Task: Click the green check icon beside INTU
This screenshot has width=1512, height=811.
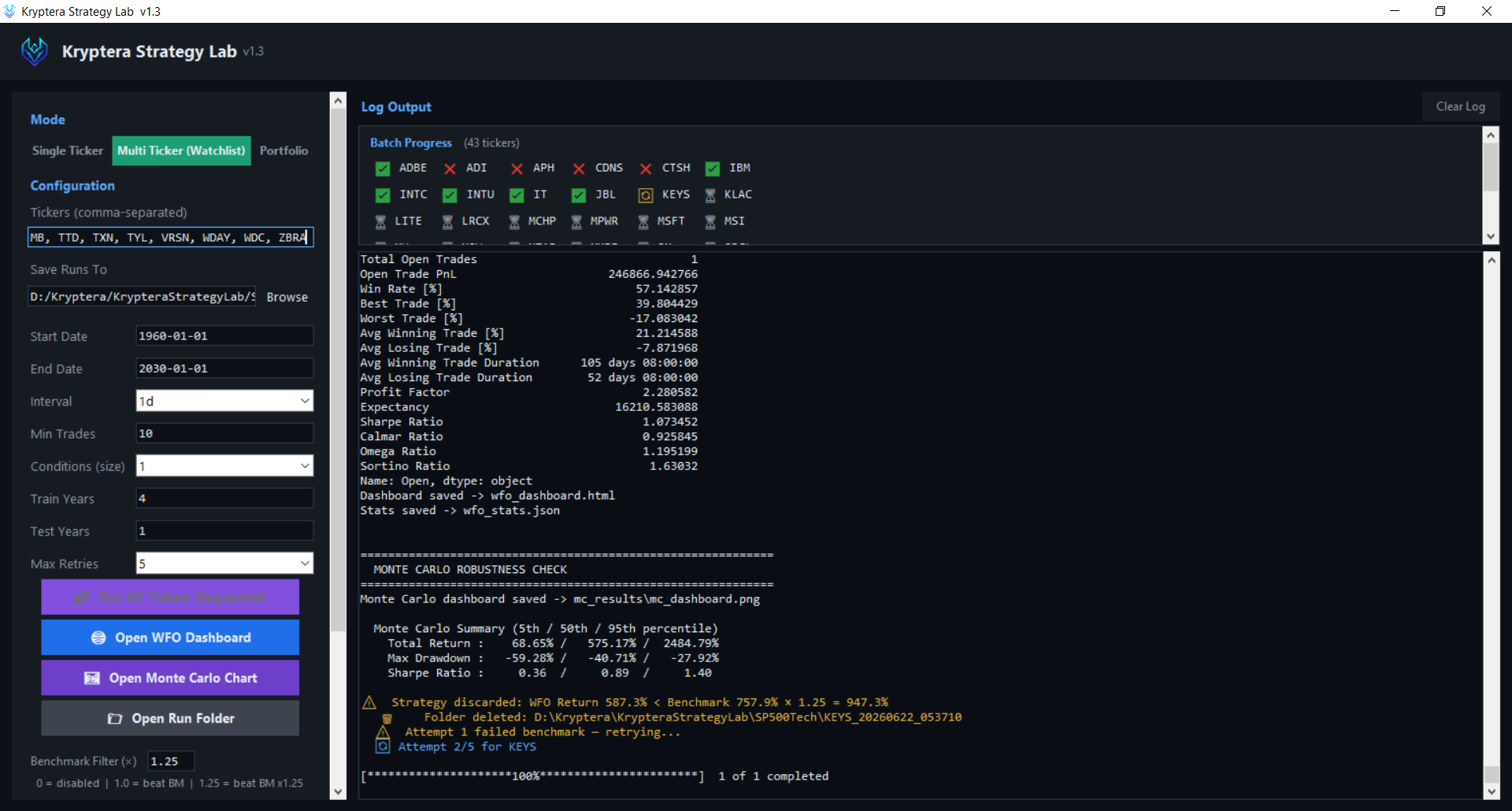Action: tap(450, 195)
